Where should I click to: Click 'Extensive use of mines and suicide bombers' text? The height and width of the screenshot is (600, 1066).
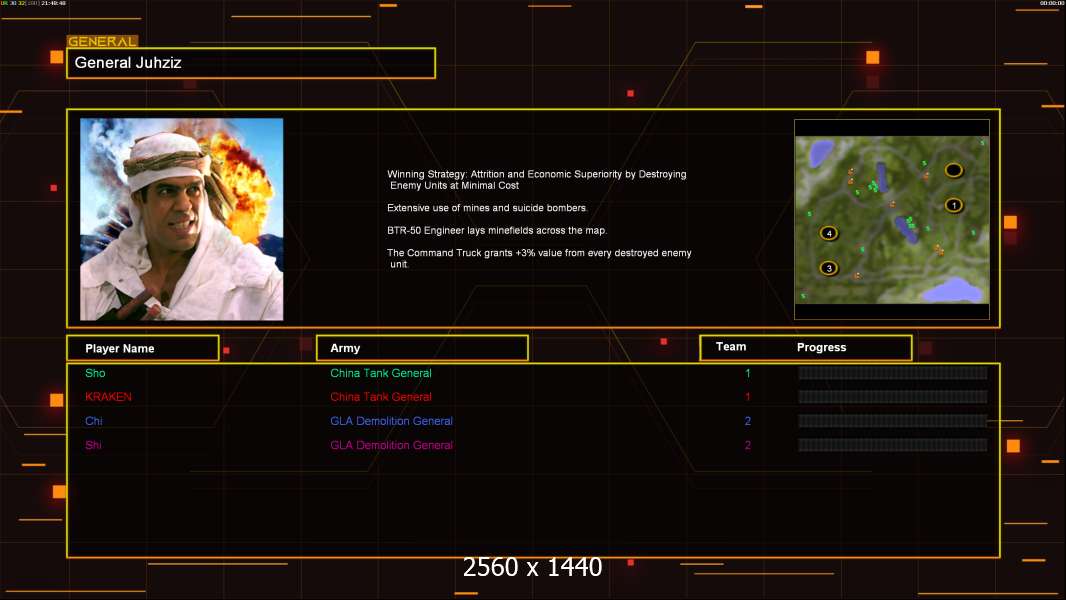click(487, 208)
